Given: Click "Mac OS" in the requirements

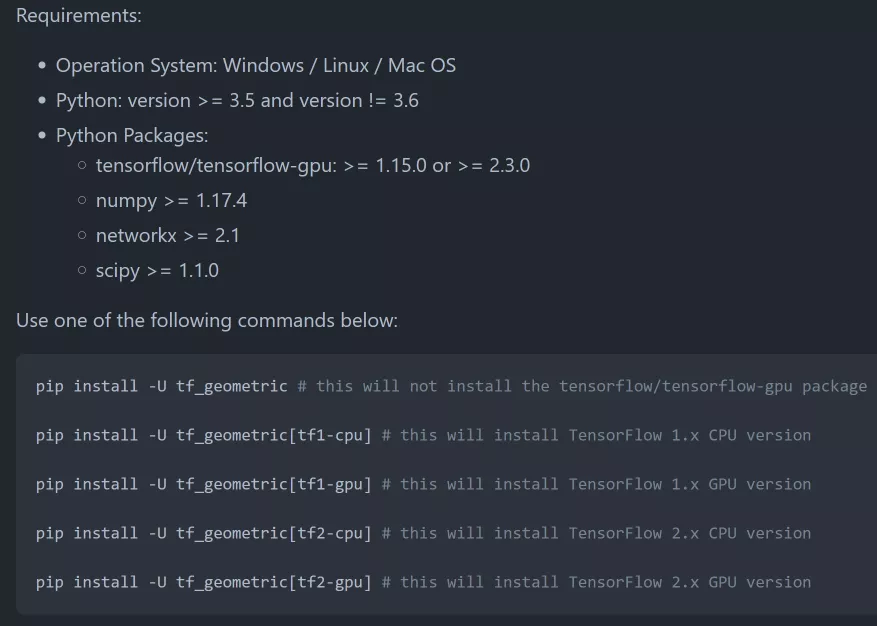Looking at the screenshot, I should click(x=421, y=66).
